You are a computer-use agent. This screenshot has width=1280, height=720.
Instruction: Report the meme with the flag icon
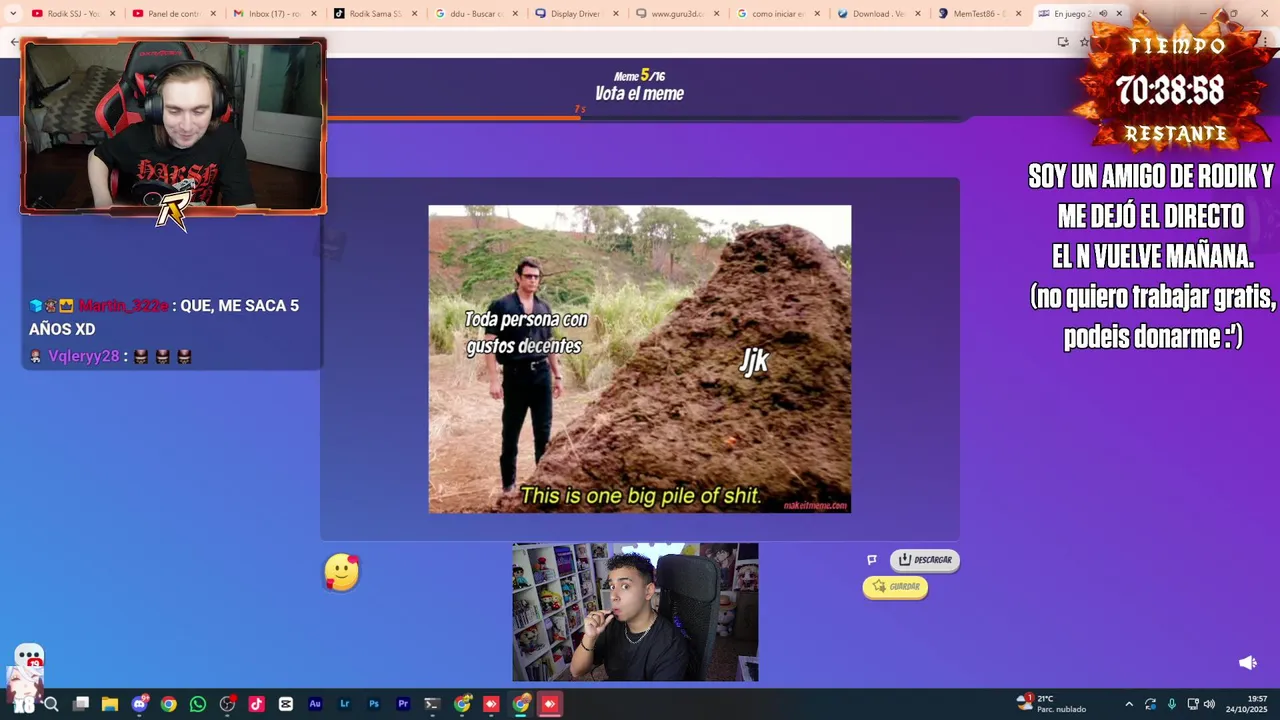872,560
